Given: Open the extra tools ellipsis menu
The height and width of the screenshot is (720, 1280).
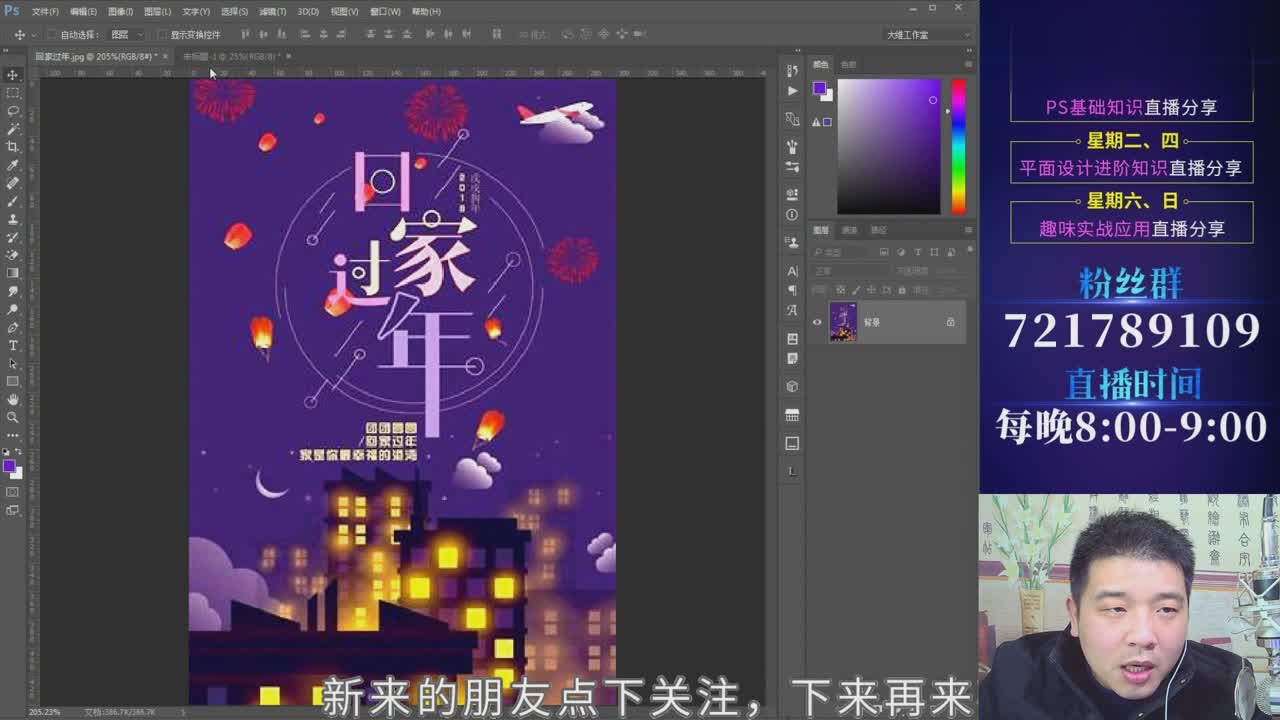Looking at the screenshot, I should [13, 435].
